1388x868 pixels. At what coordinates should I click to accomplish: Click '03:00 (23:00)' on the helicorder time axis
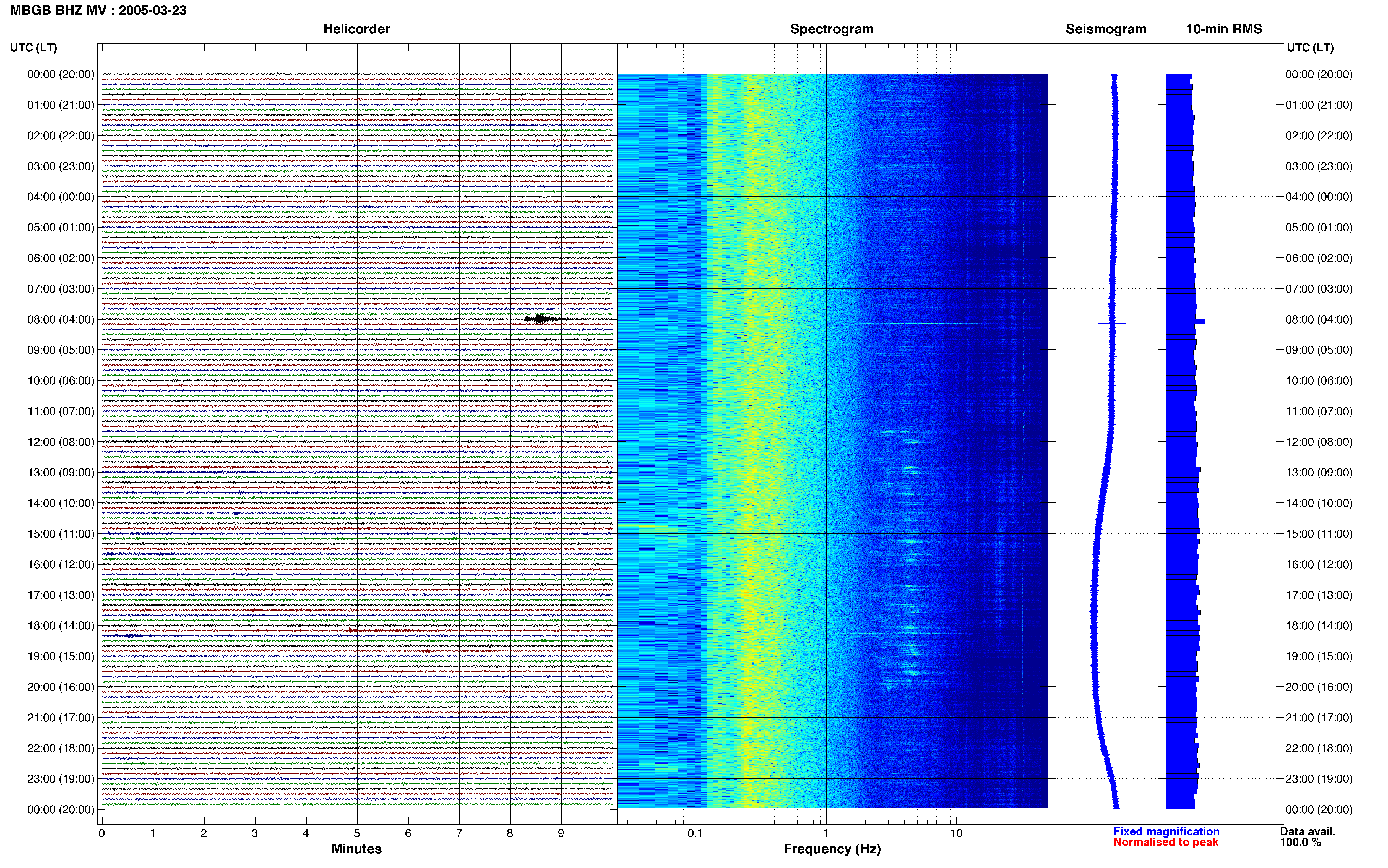pyautogui.click(x=61, y=166)
